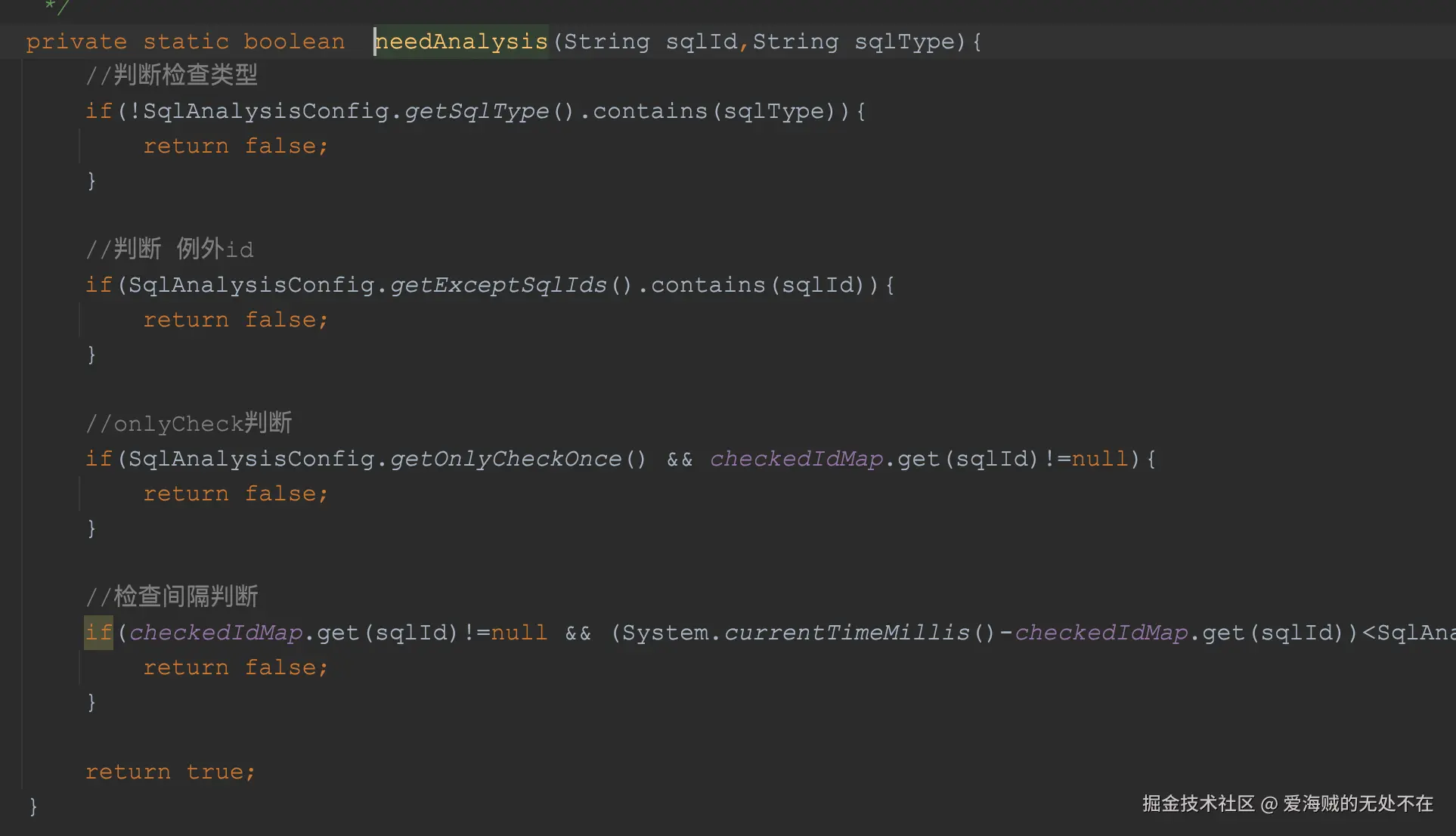Image resolution: width=1456 pixels, height=836 pixels.
Task: Click the private keyword in method signature
Action: pos(76,42)
